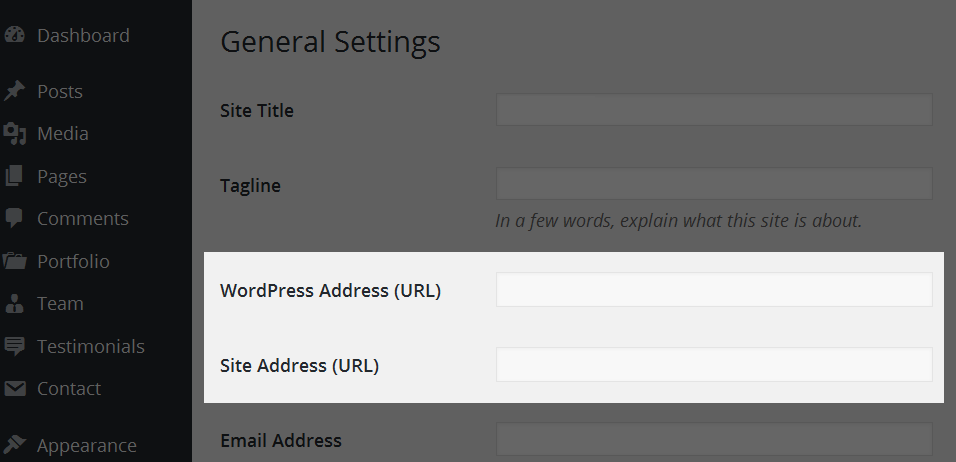Image resolution: width=956 pixels, height=462 pixels.
Task: Click the Testimonials chat icon
Action: pos(14,346)
